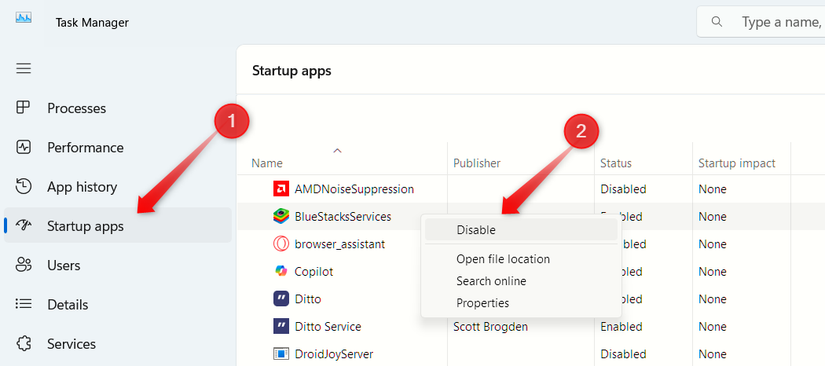
Task: Click the sort arrow above Name
Action: pyautogui.click(x=337, y=151)
